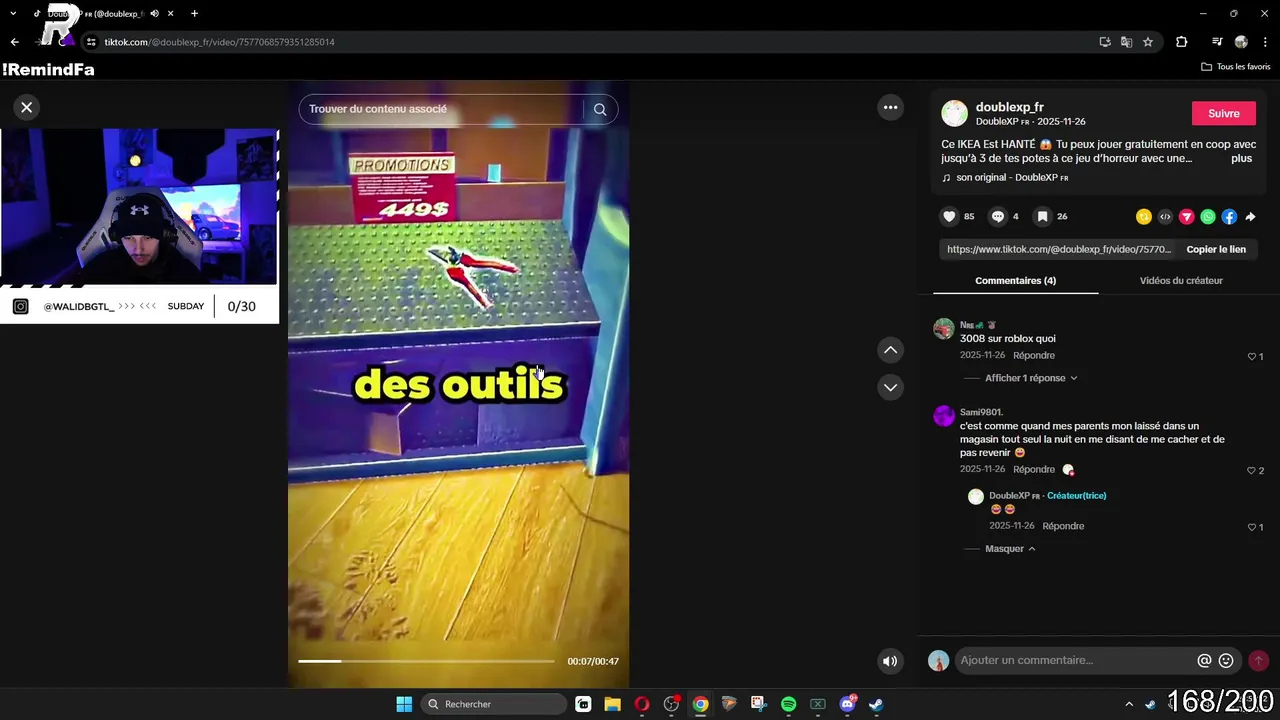Follow doublexp_fr with the Suivre button
This screenshot has width=1280, height=720.
click(x=1223, y=113)
